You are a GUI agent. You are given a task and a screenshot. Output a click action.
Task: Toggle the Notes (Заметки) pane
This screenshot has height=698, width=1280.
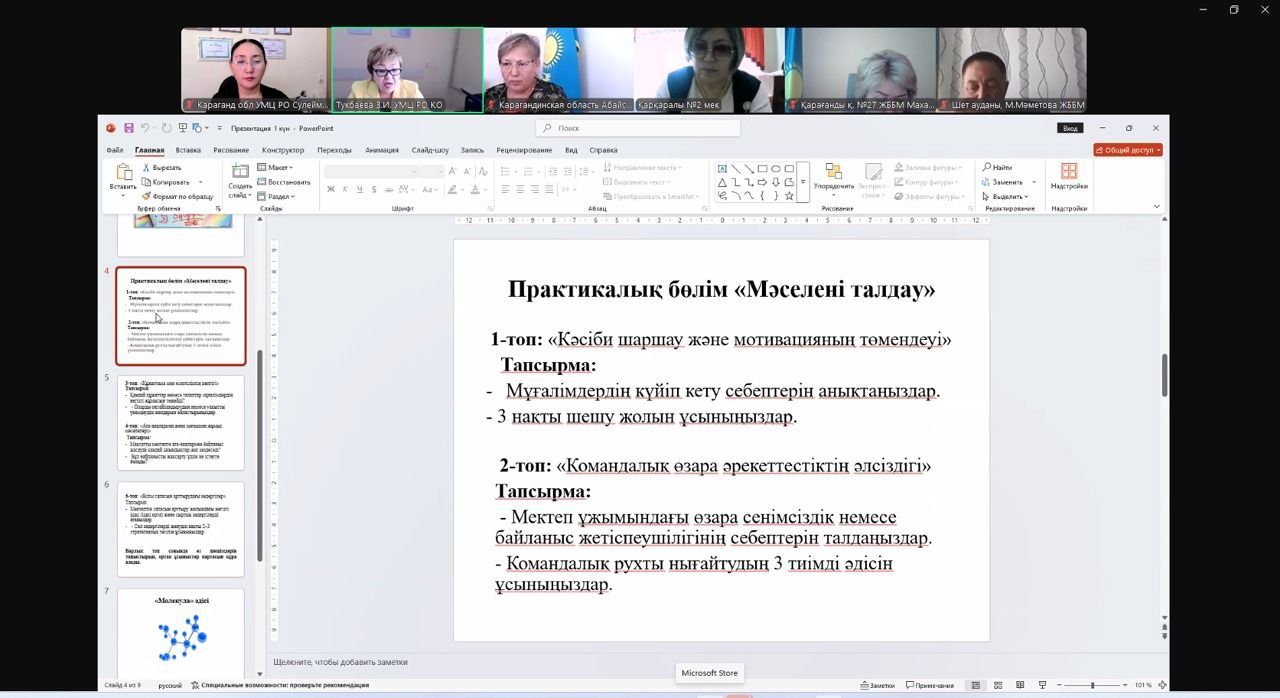point(877,685)
